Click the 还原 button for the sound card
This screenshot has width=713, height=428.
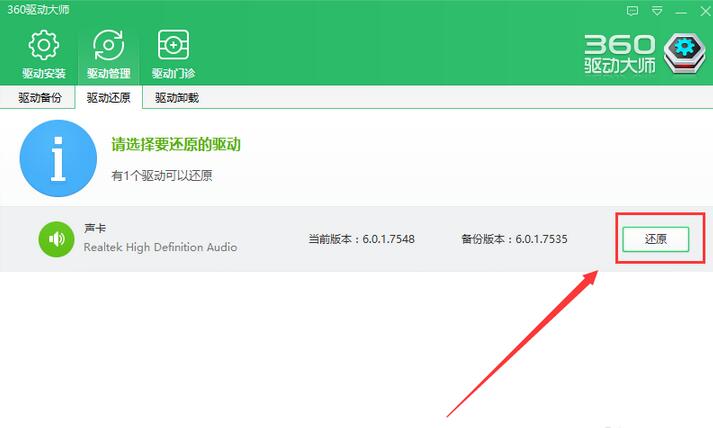coord(656,239)
